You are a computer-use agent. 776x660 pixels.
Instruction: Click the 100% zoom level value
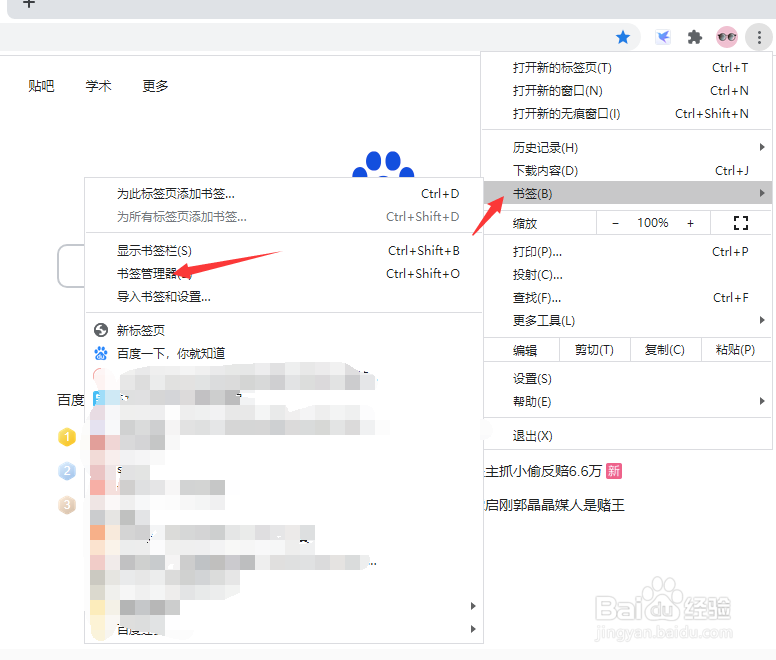point(653,223)
